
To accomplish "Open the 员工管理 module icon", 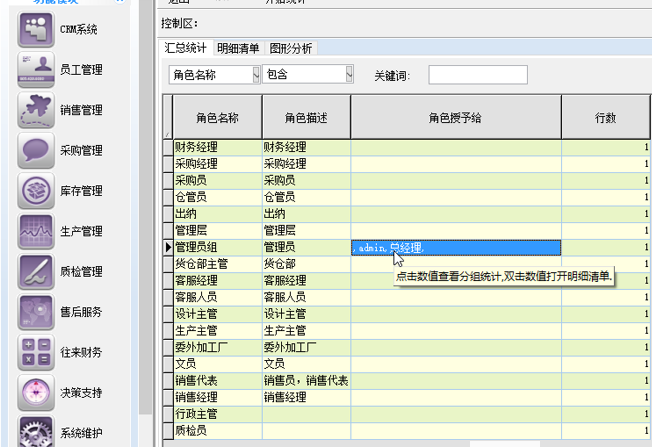I will (x=36, y=69).
